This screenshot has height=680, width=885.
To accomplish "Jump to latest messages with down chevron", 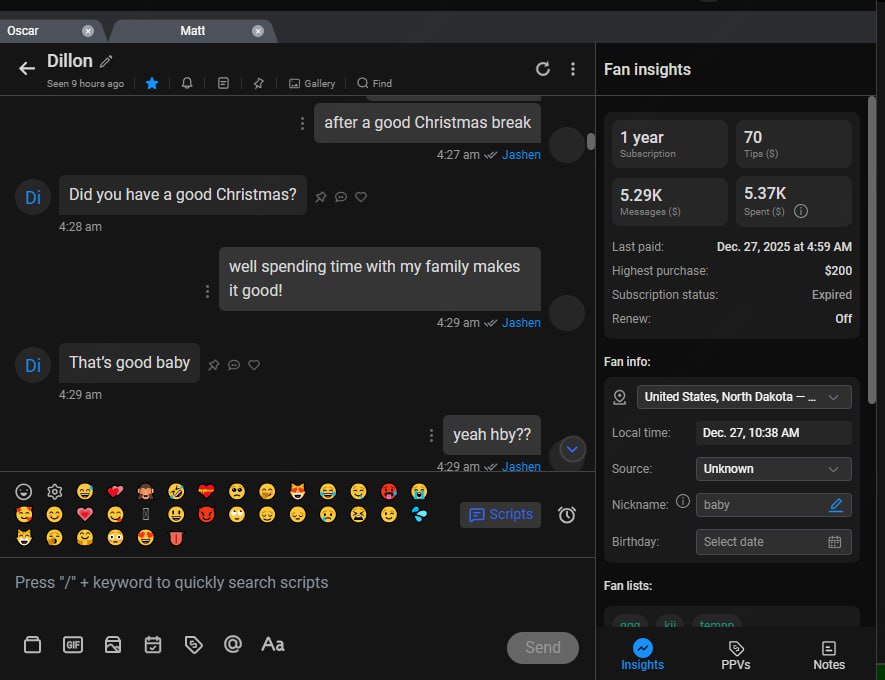I will 572,449.
